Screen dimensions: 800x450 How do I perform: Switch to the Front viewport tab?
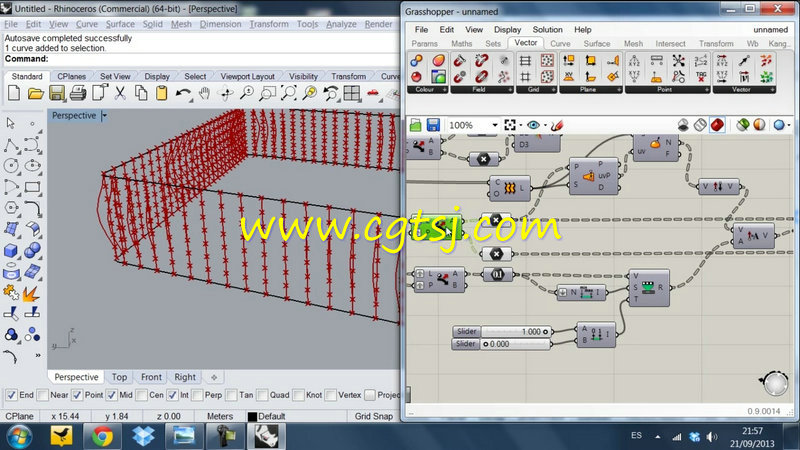[x=151, y=377]
